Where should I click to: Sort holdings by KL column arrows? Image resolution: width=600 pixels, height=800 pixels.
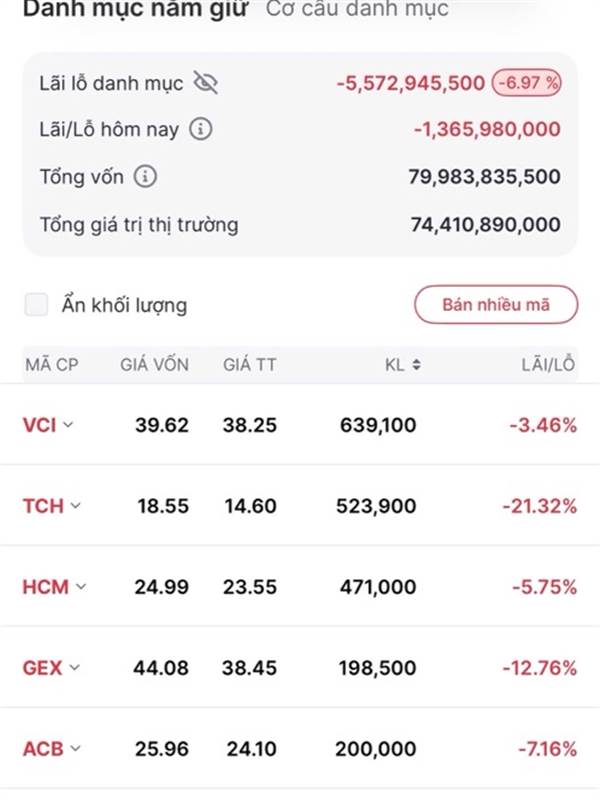[416, 366]
